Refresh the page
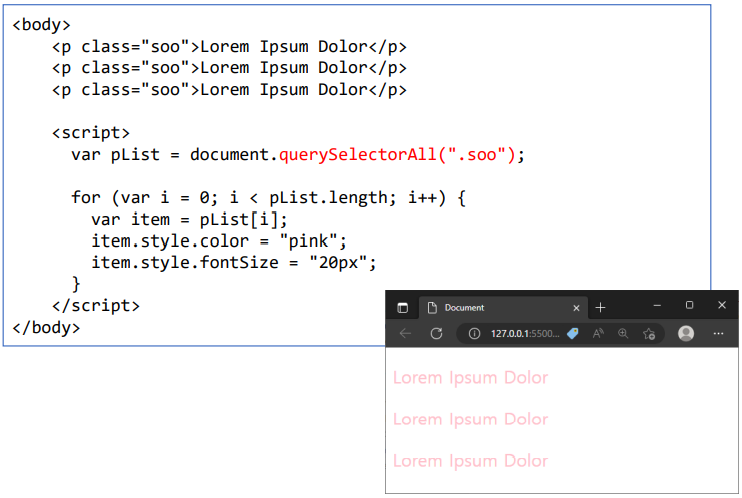 tap(436, 333)
